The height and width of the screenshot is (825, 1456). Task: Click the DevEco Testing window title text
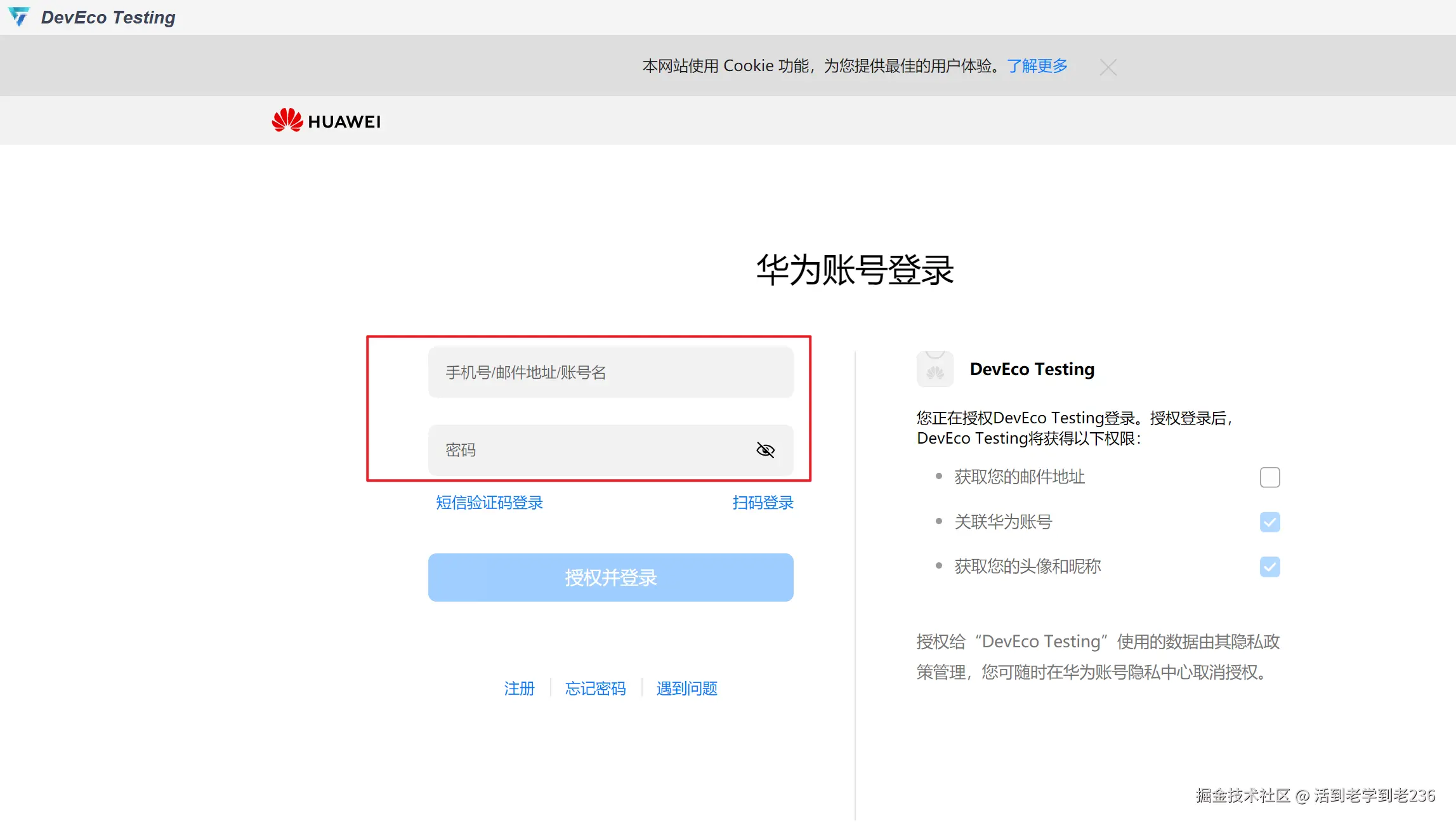(x=108, y=17)
